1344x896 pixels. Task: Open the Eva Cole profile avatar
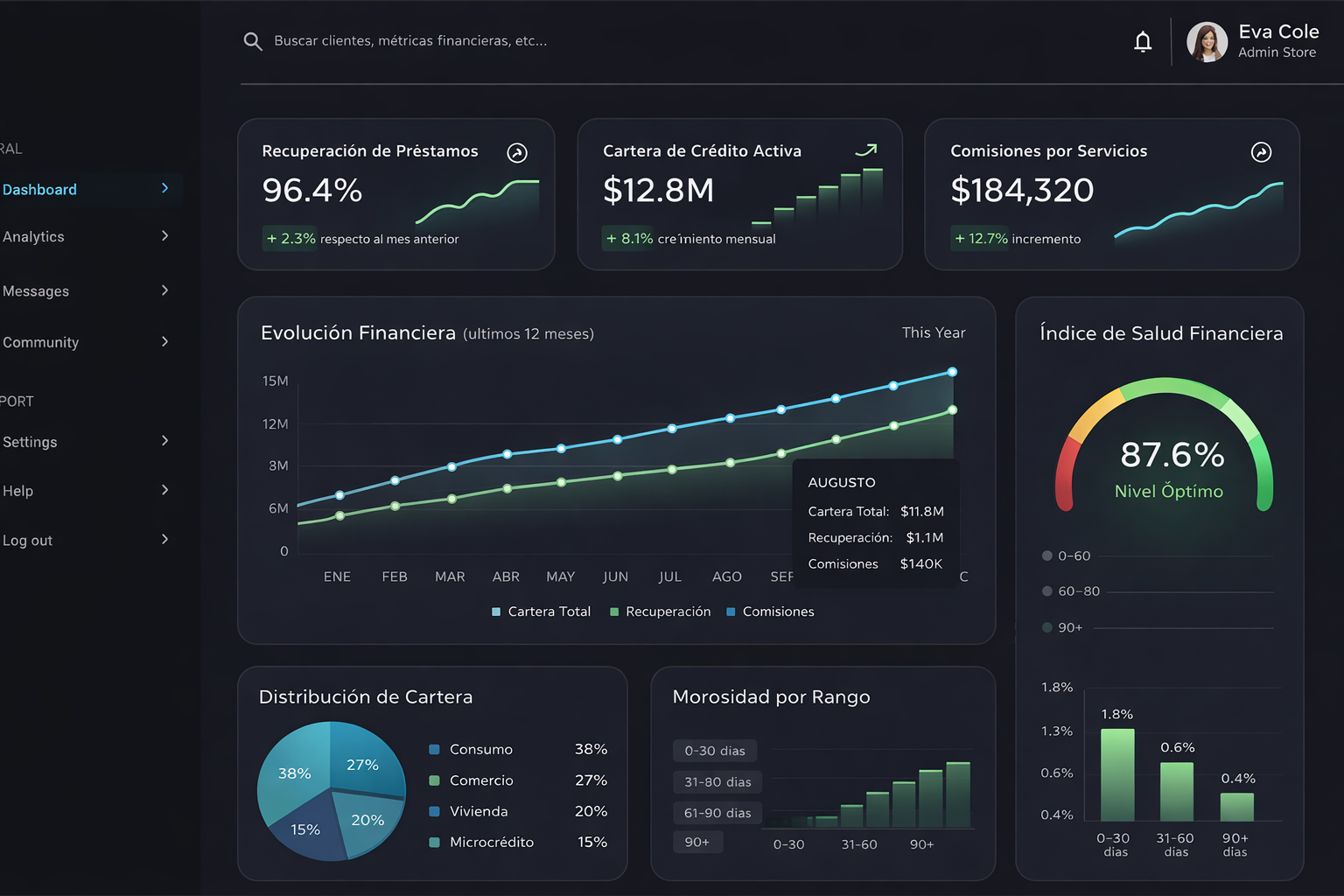click(1207, 42)
